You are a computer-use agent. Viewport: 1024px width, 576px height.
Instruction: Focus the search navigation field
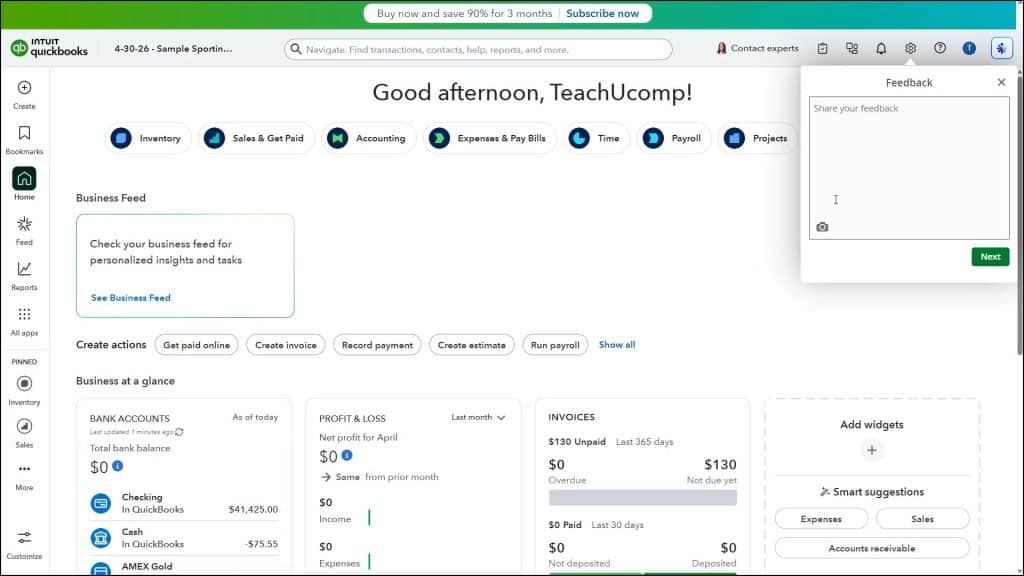tap(478, 49)
